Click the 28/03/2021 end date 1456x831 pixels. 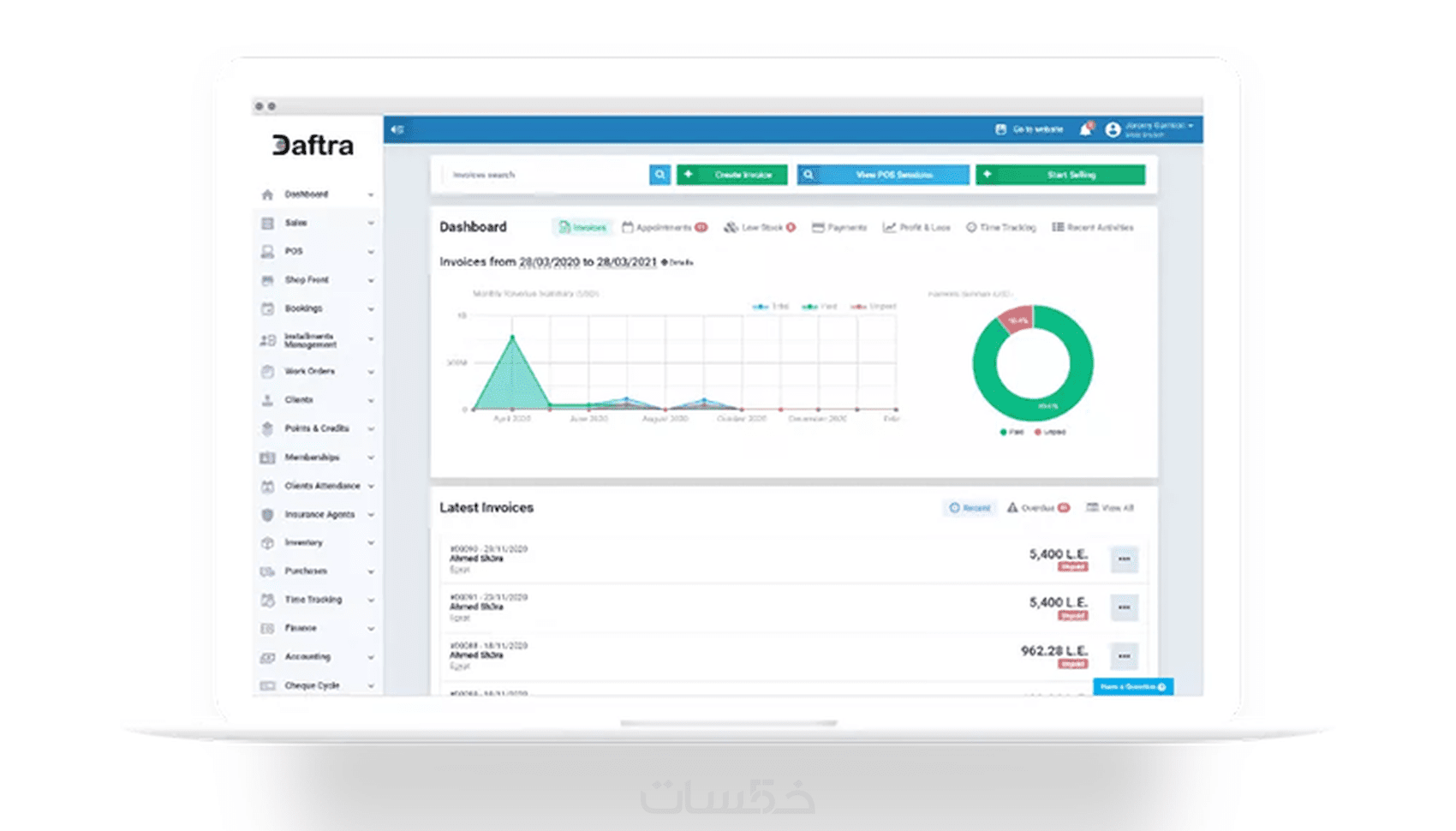point(627,262)
